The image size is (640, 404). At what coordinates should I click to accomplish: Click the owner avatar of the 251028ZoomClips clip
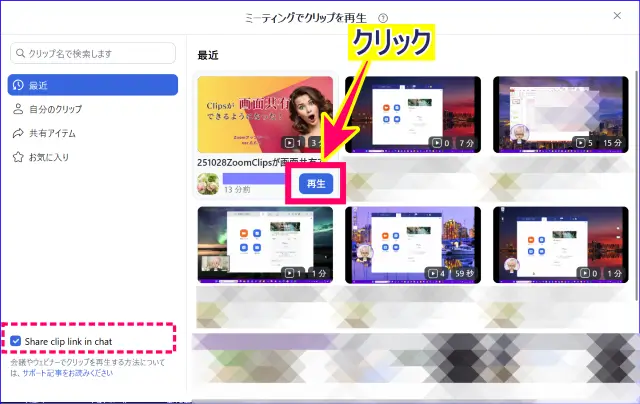(208, 184)
